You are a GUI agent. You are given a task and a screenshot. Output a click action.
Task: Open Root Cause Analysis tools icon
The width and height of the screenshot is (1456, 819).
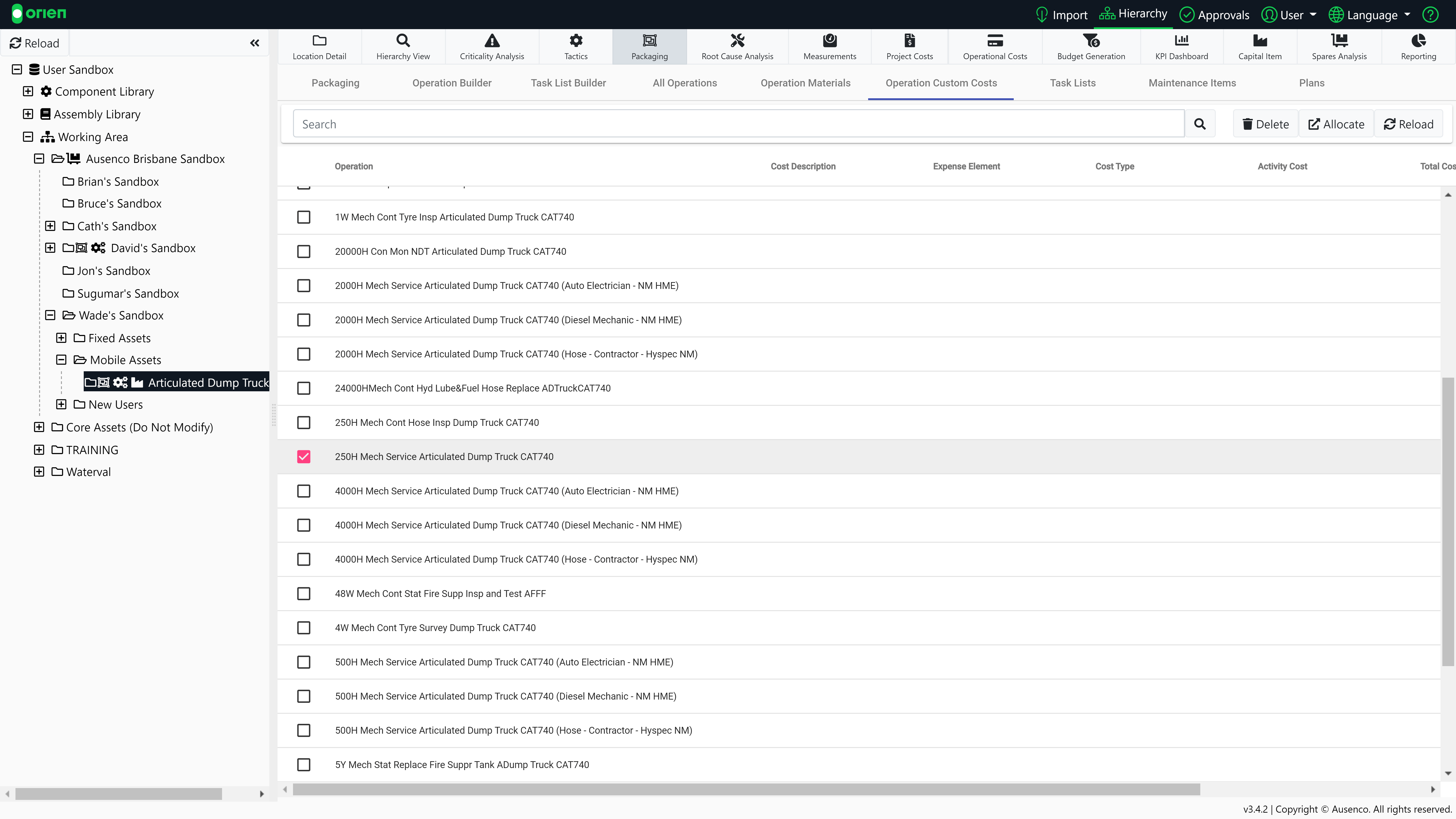737,41
